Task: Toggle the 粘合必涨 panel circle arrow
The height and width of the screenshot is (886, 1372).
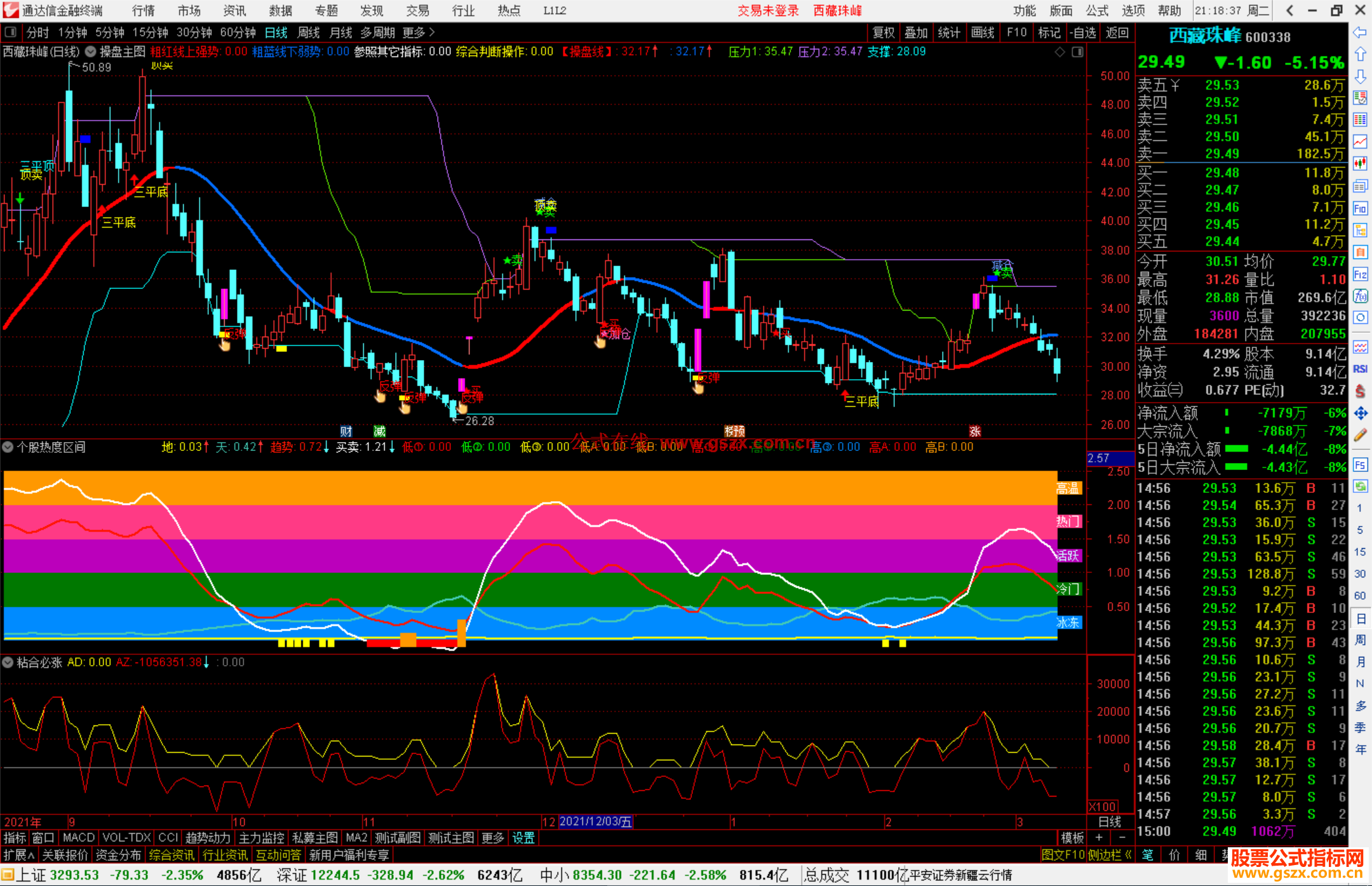Action: click(8, 662)
